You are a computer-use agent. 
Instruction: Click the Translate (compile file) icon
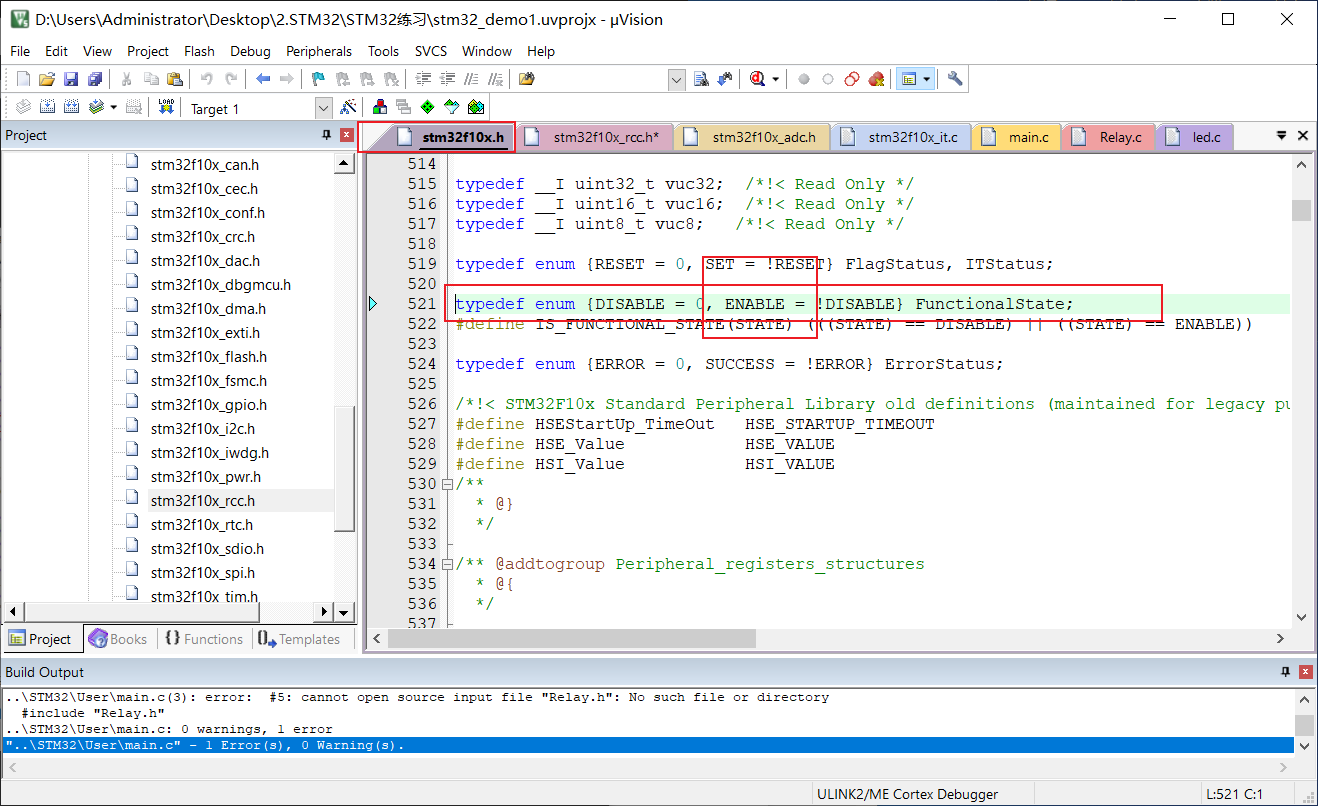[23, 107]
